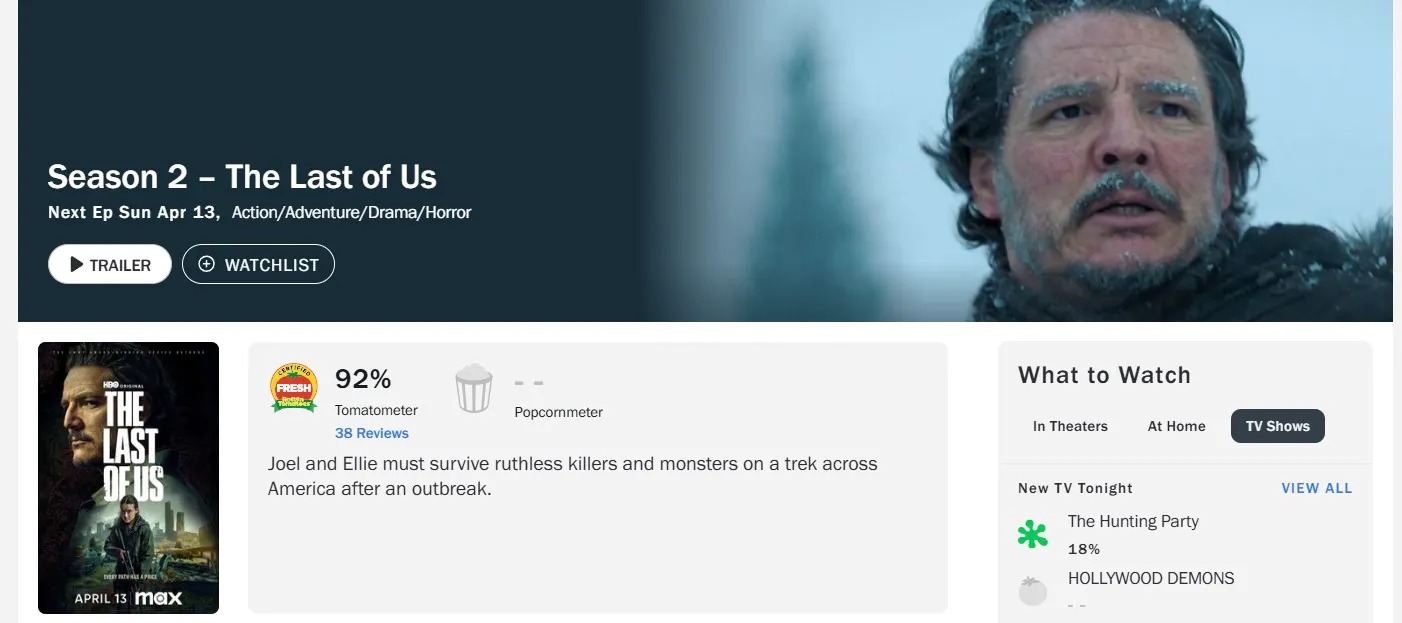This screenshot has height=623, width=1402.
Task: Switch to the At Home tab
Action: 1177,426
